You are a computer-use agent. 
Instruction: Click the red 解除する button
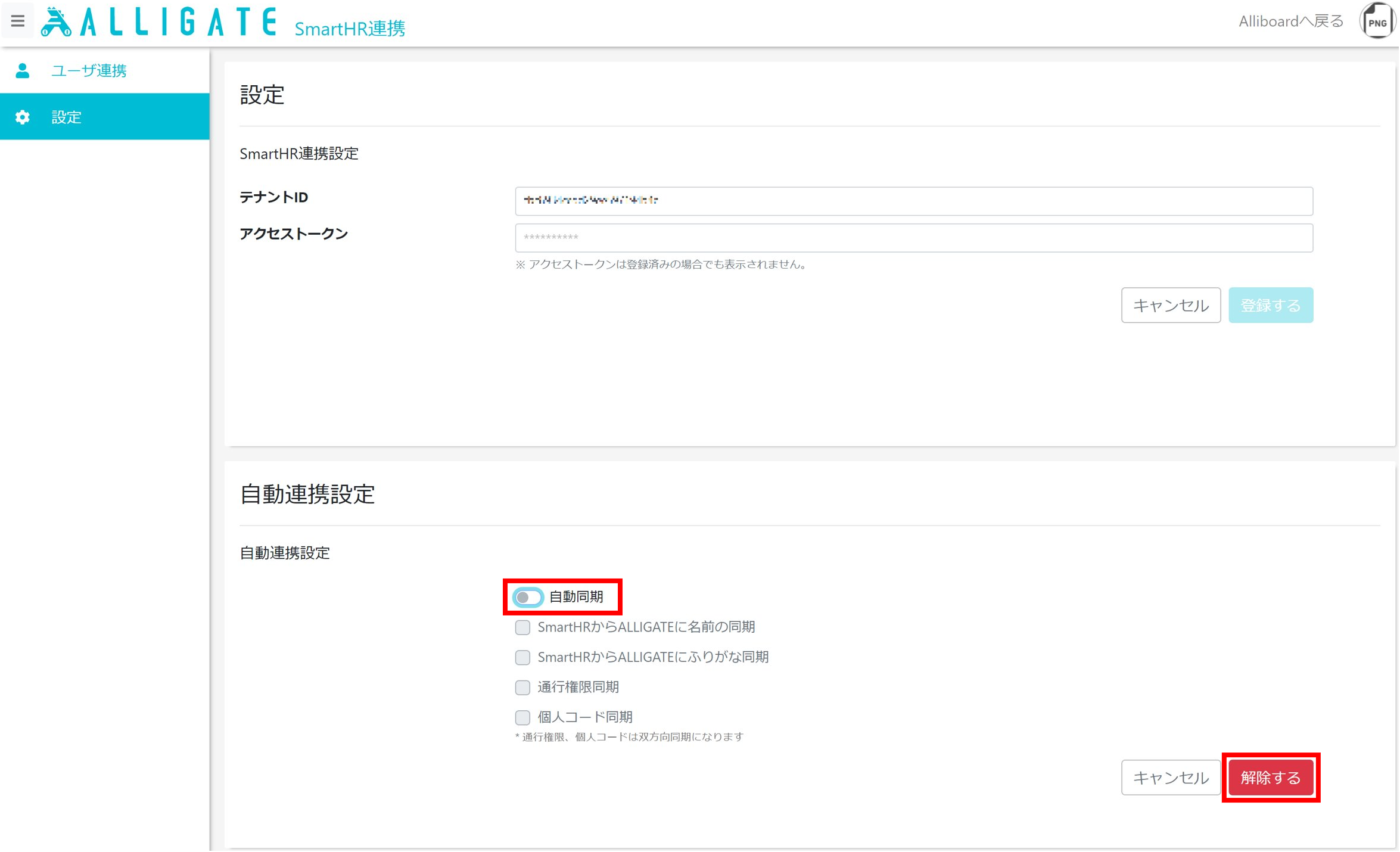[x=1272, y=778]
